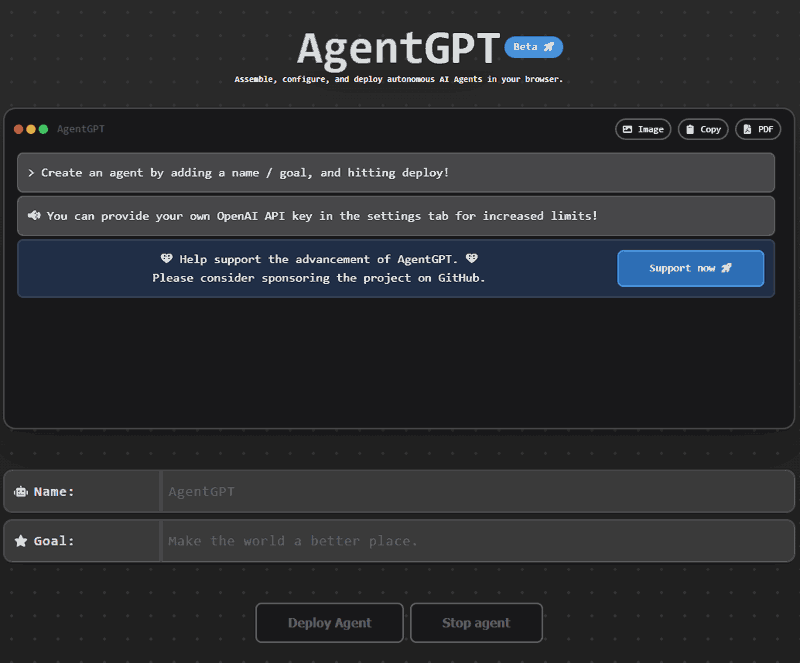Click the yellow window dot
This screenshot has height=663, width=800.
coord(31,129)
